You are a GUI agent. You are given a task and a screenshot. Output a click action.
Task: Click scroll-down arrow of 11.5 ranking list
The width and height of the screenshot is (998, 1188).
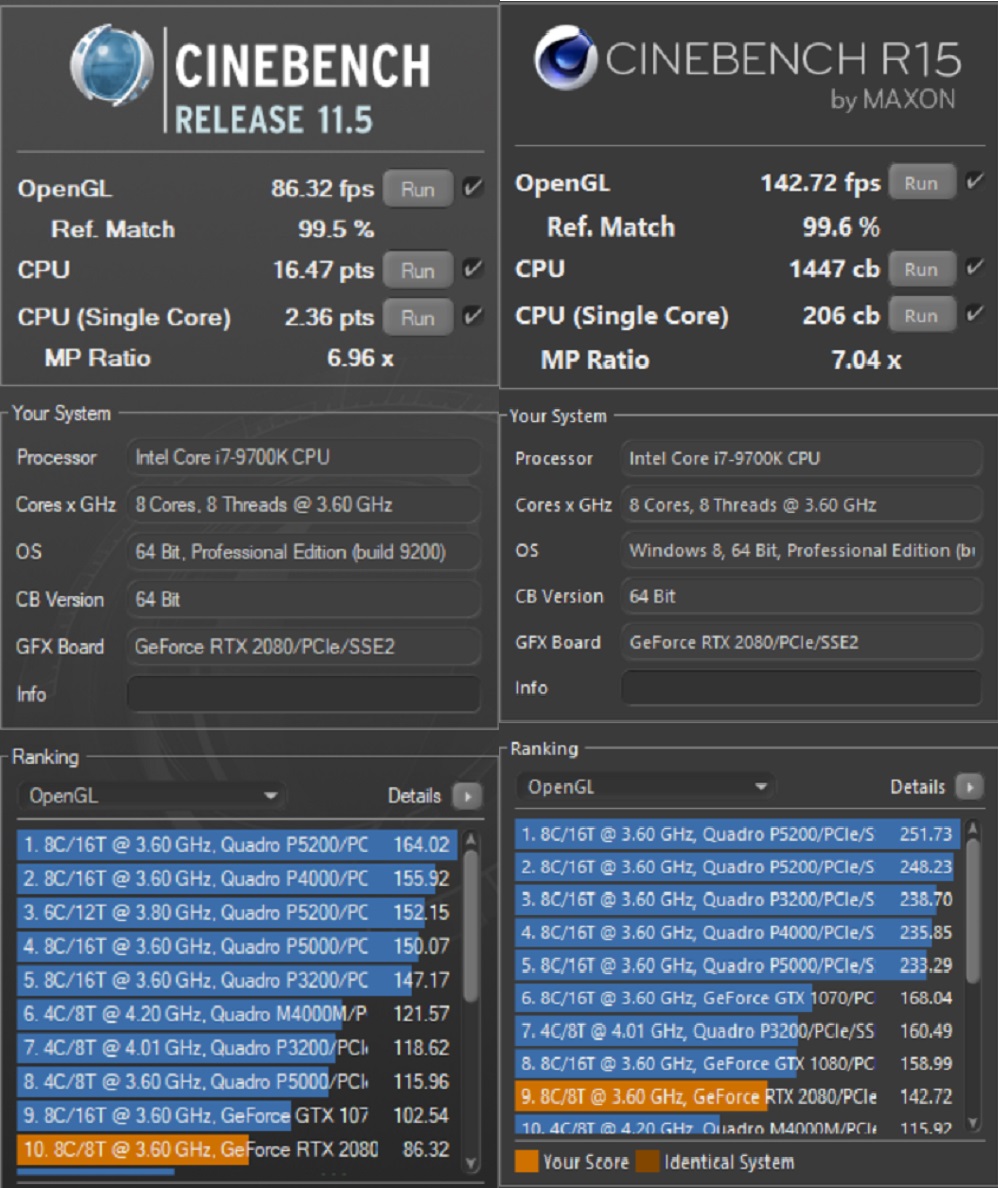[471, 1162]
